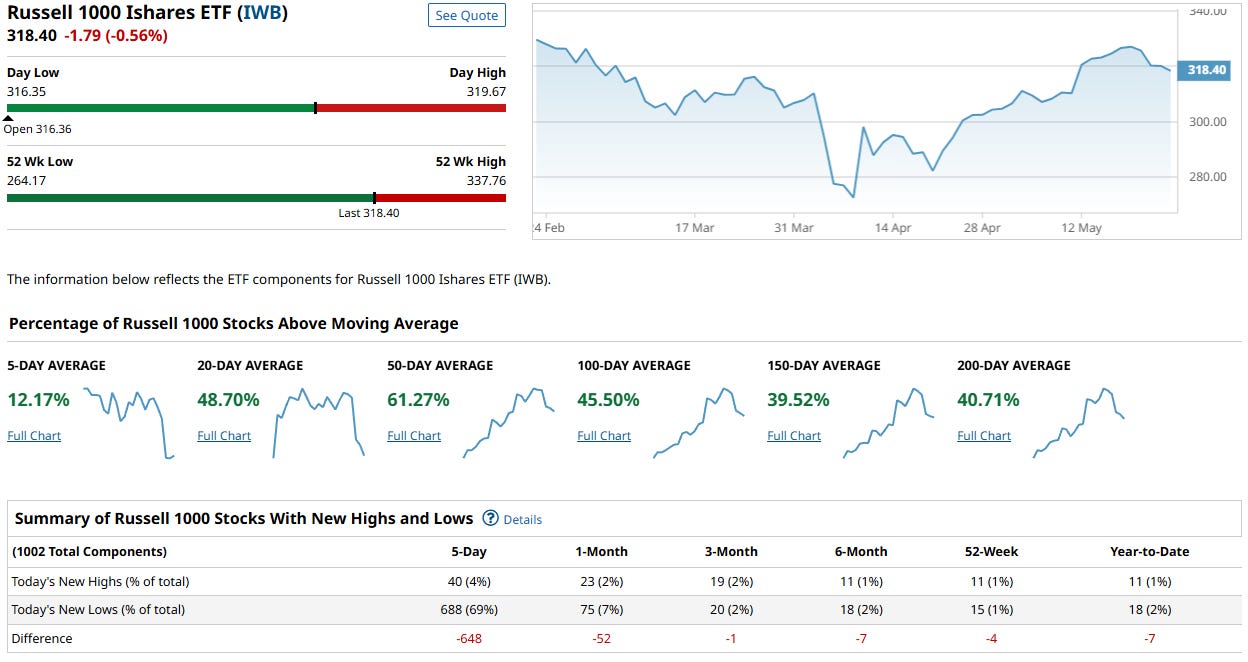
Task: Click the question mark help icon
Action: [490, 518]
